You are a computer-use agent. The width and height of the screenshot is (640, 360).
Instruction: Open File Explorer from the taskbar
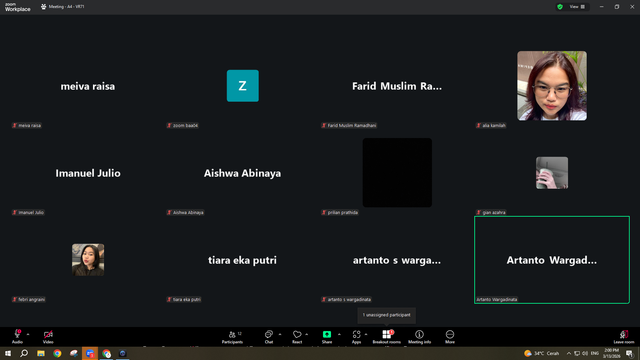[41, 353]
